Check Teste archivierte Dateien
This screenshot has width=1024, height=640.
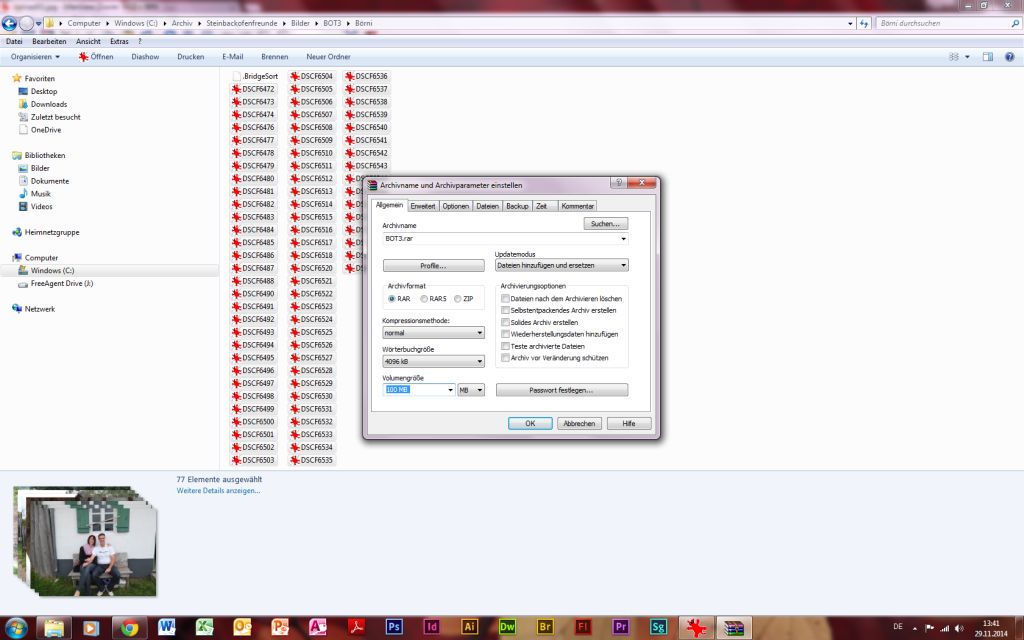pos(505,346)
